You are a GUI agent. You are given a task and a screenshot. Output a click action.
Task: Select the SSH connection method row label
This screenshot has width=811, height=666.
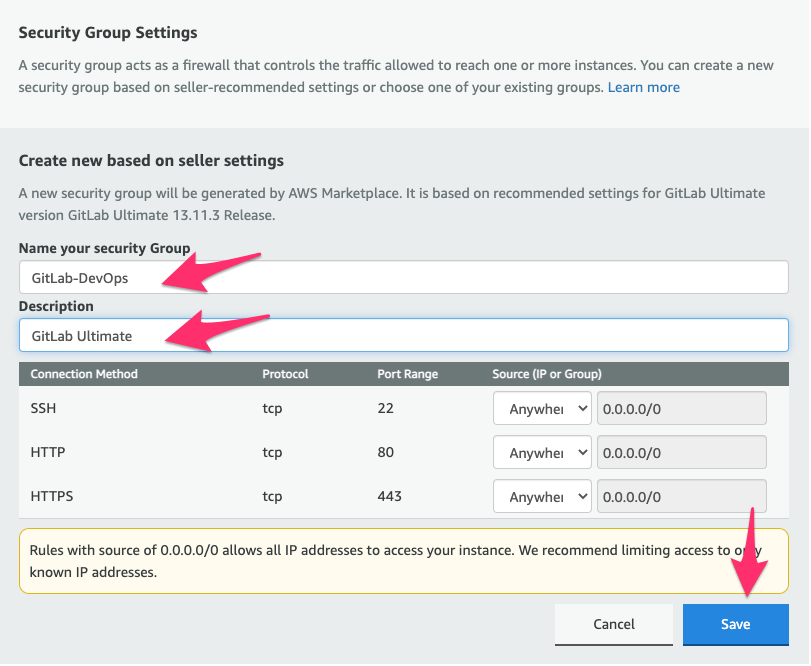[44, 409]
